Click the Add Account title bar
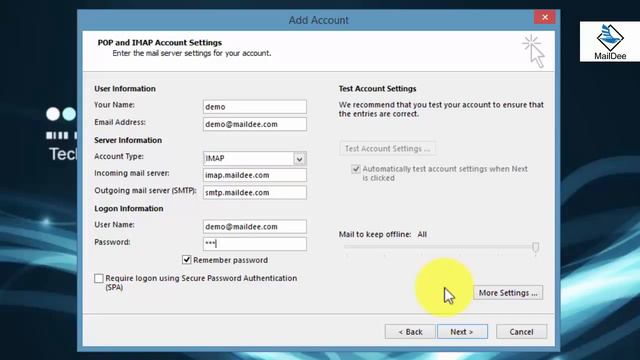Viewport: 640px width, 360px height. (318, 20)
